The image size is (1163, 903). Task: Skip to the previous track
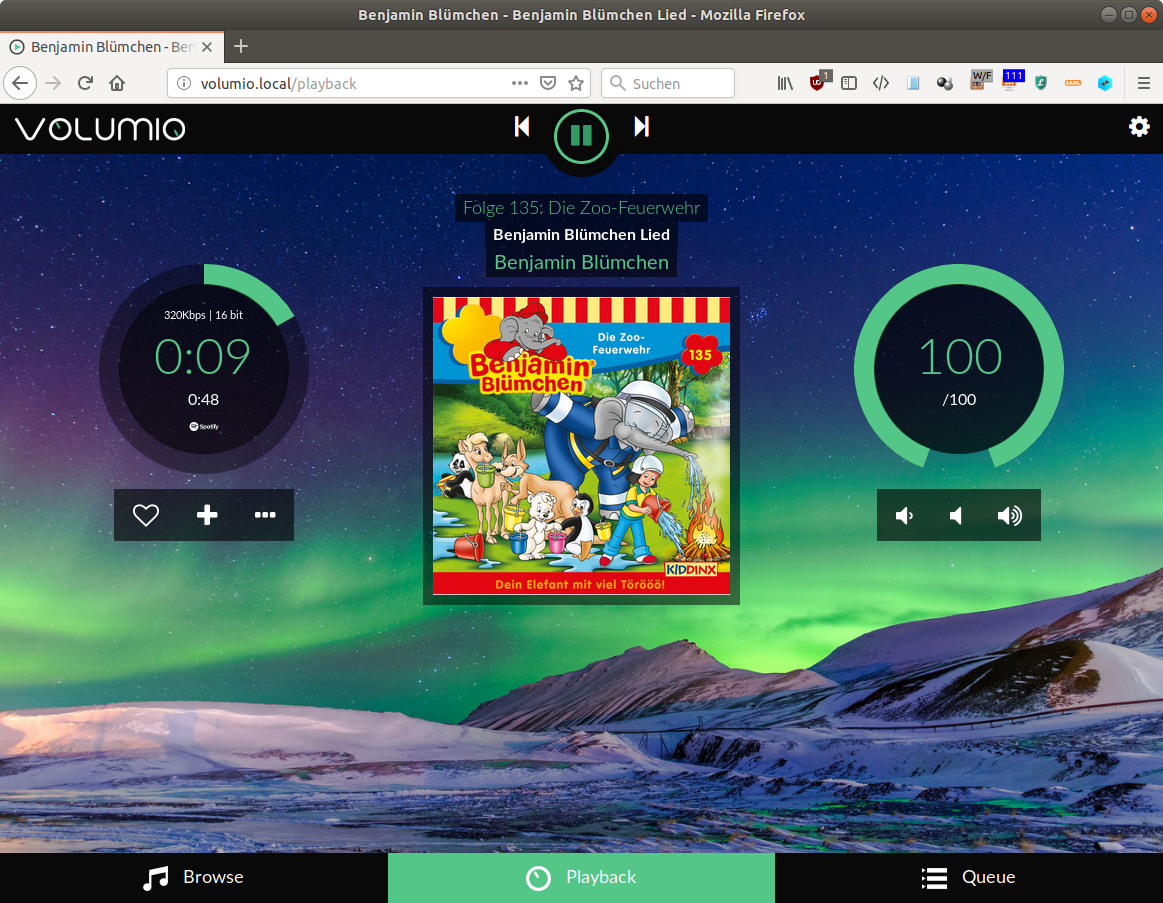coord(522,127)
